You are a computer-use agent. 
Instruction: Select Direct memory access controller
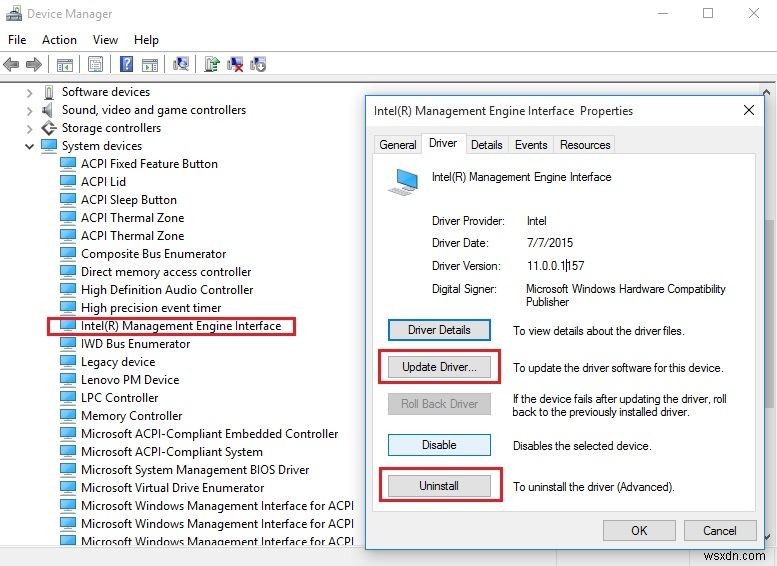[x=166, y=272]
